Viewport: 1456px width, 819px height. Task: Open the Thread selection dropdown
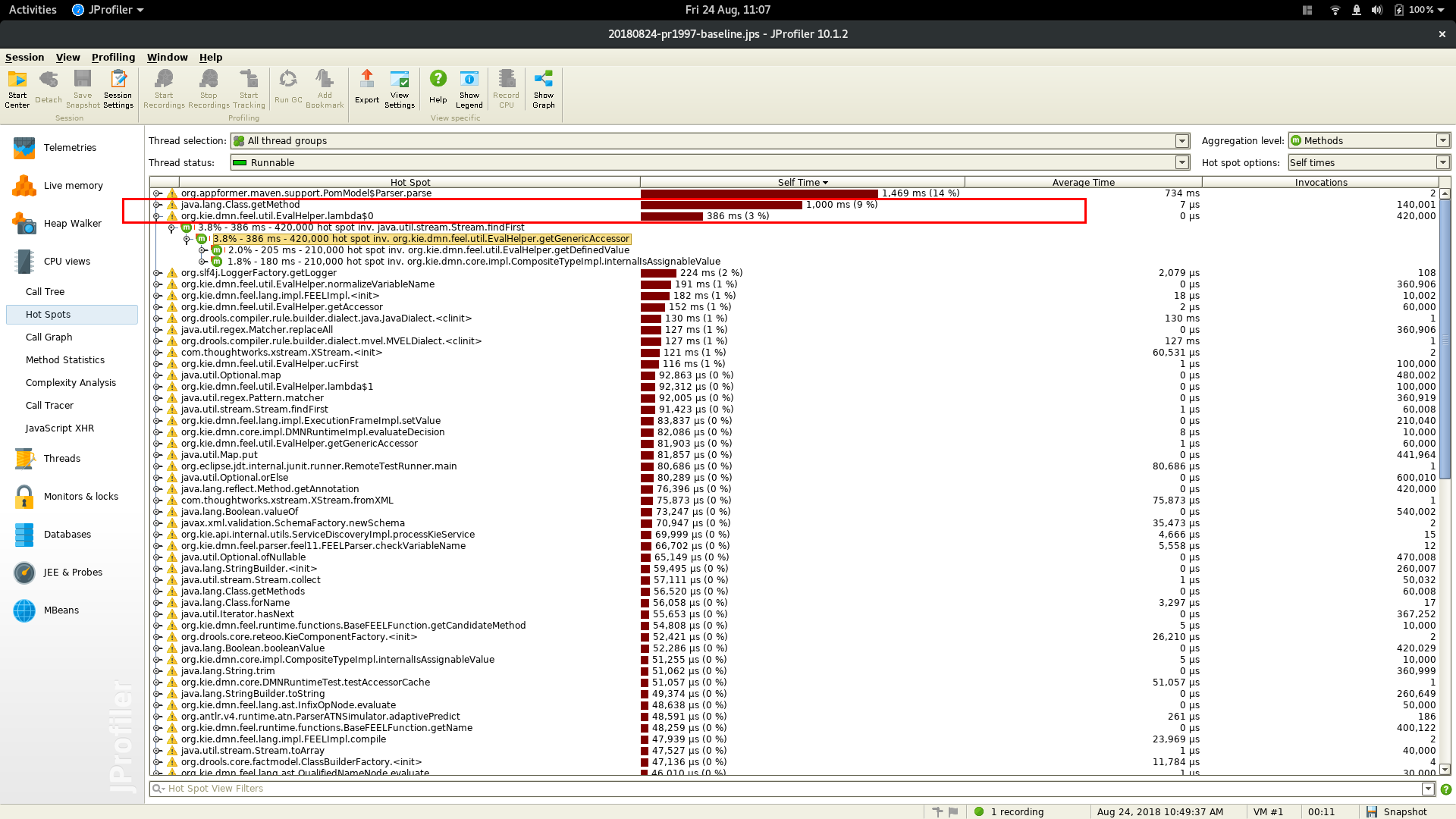tap(1181, 141)
